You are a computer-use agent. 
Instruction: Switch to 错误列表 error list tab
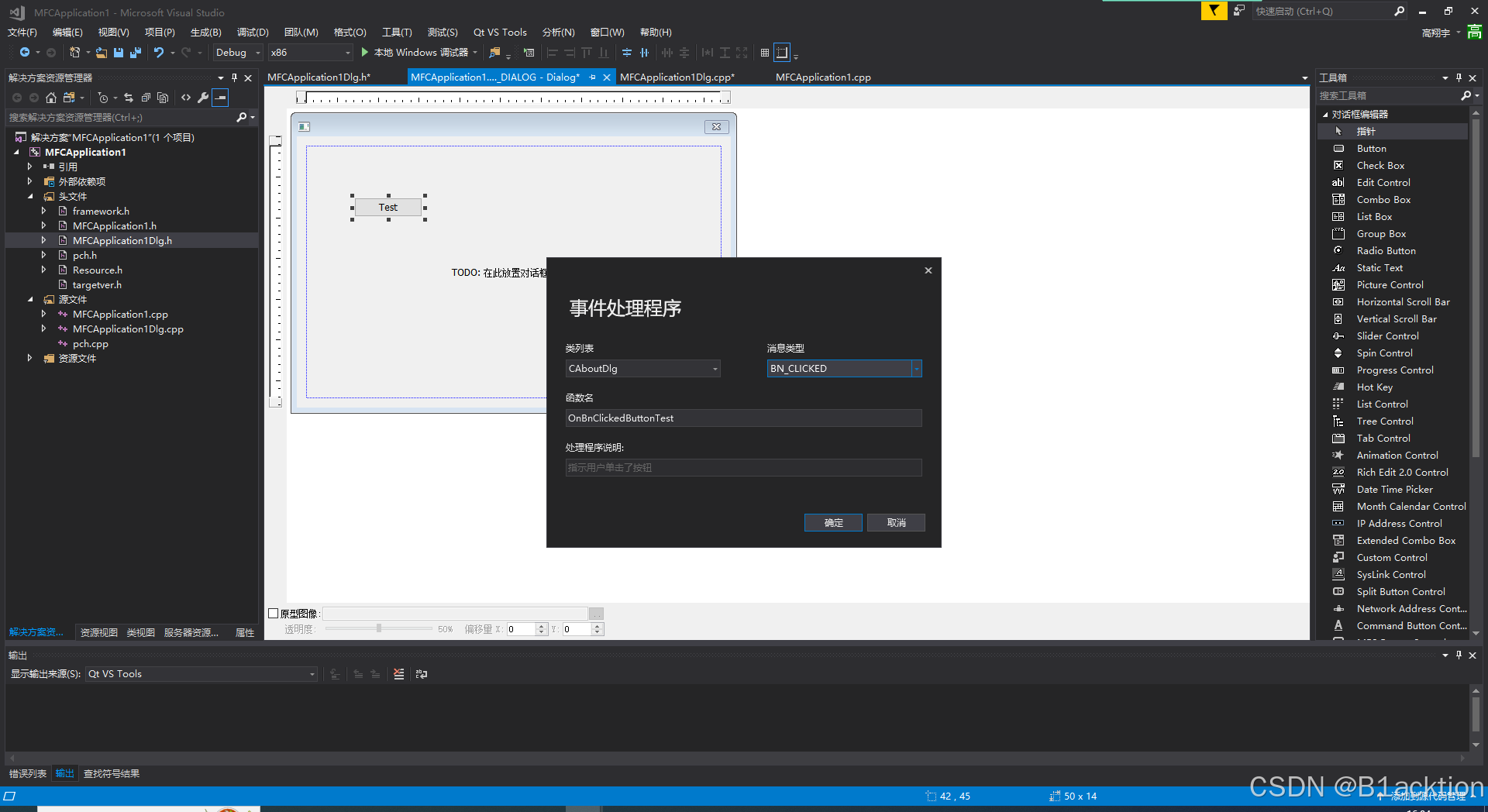coord(28,774)
